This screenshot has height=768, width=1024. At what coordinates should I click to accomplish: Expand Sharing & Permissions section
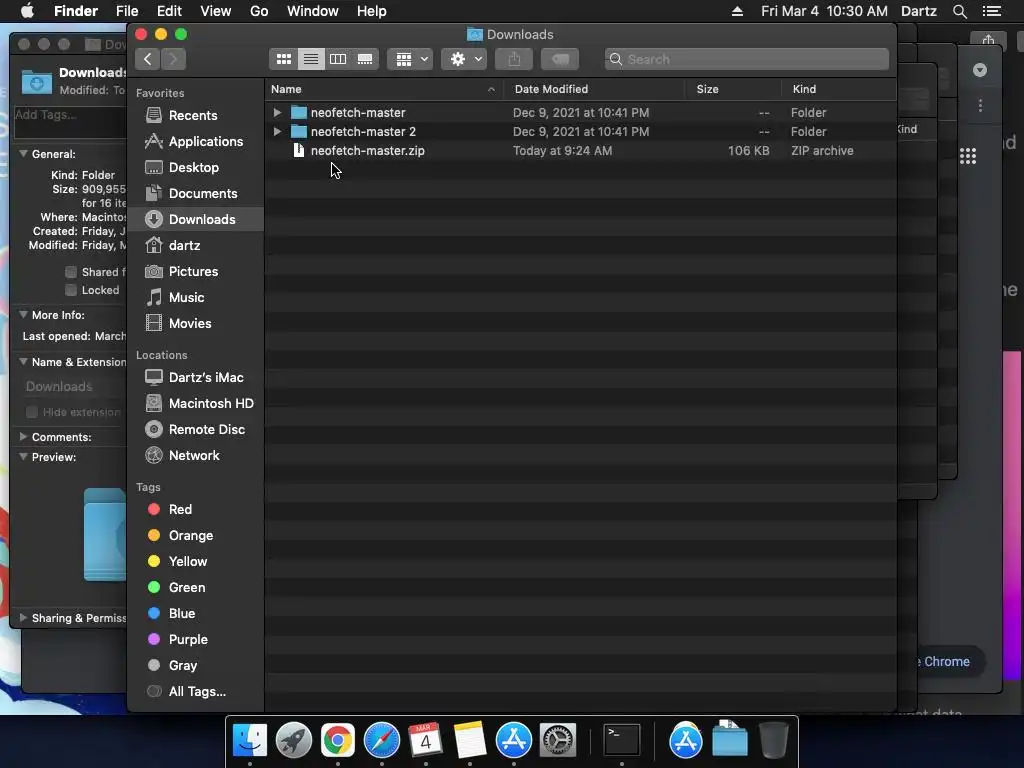click(24, 618)
